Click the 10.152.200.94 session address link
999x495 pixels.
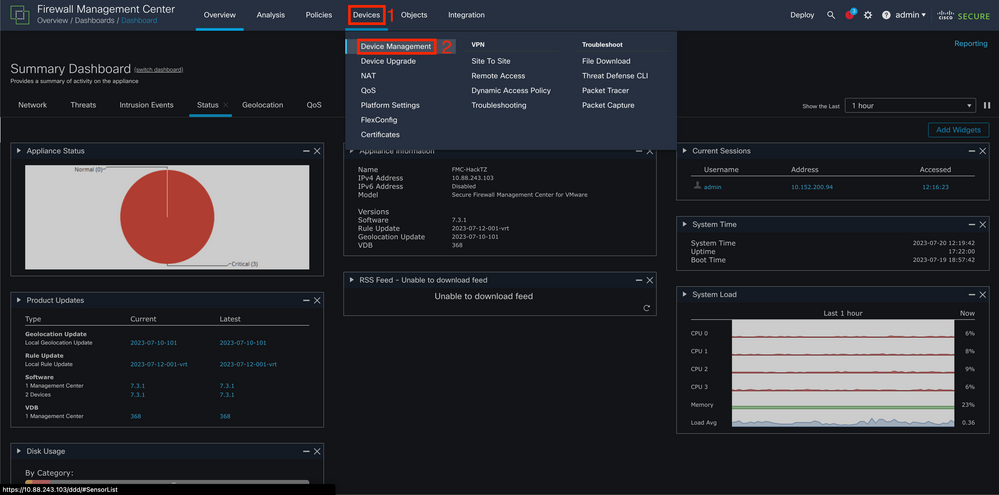(812, 187)
